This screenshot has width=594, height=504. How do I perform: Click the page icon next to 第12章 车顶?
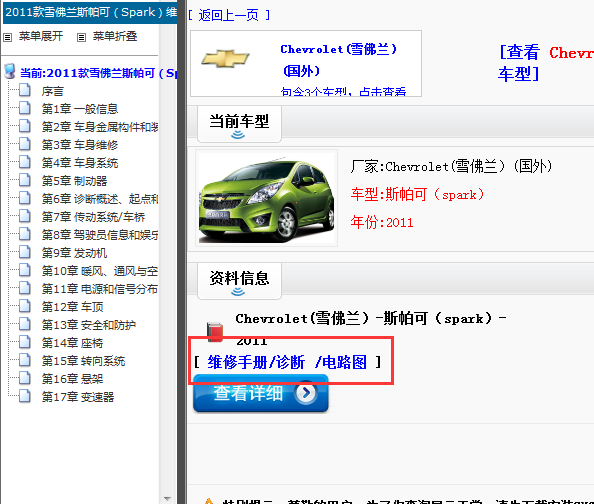[x=25, y=306]
